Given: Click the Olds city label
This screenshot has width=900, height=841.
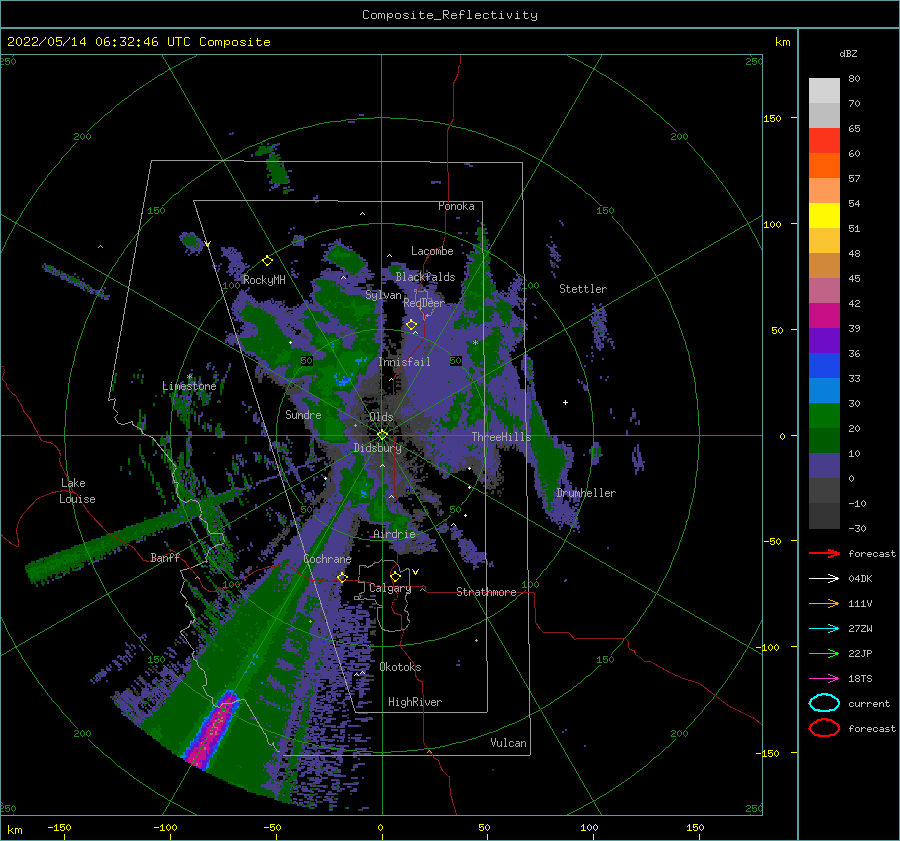Looking at the screenshot, I should (x=381, y=417).
